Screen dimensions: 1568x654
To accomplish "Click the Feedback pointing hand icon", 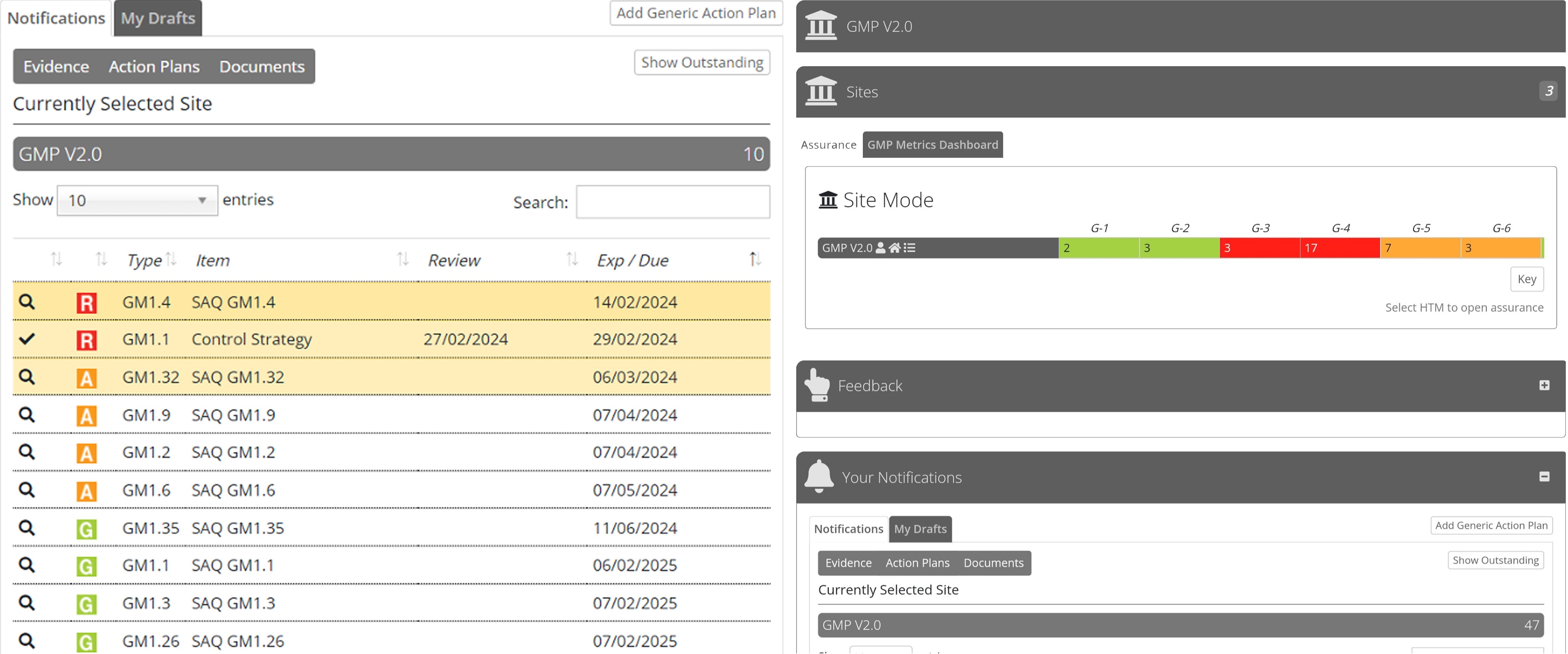I will (x=817, y=385).
